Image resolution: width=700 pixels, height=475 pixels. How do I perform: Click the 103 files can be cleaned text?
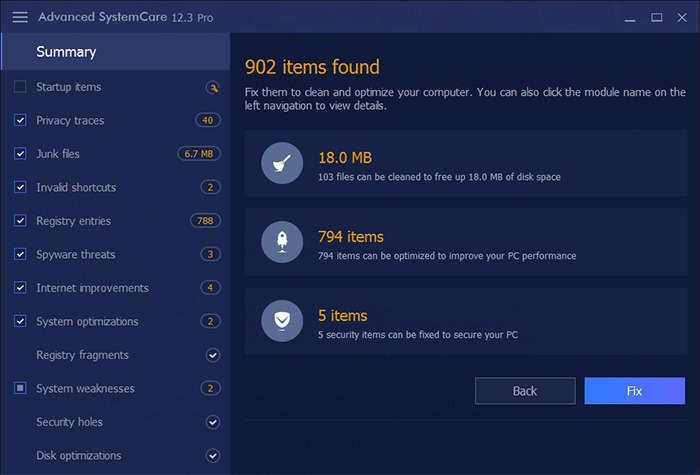[x=439, y=177]
